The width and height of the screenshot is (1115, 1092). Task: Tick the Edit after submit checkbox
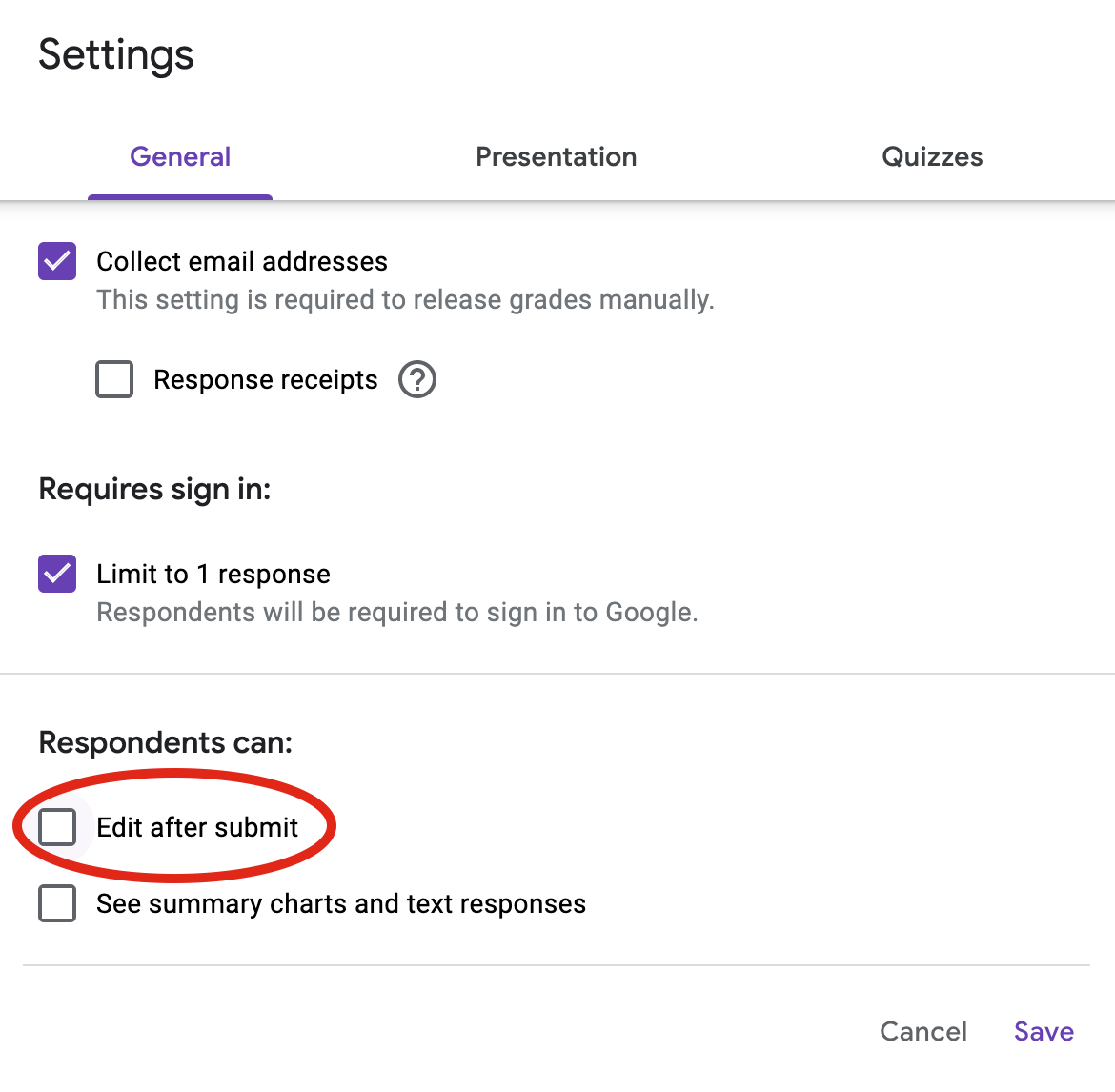point(57,827)
